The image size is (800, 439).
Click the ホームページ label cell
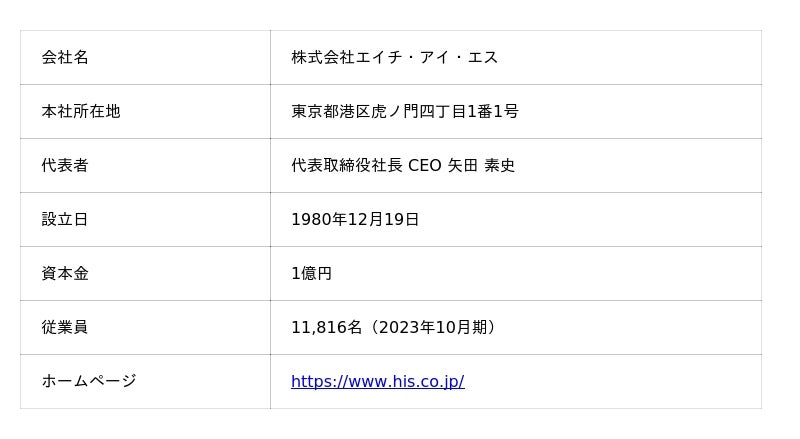(x=145, y=382)
